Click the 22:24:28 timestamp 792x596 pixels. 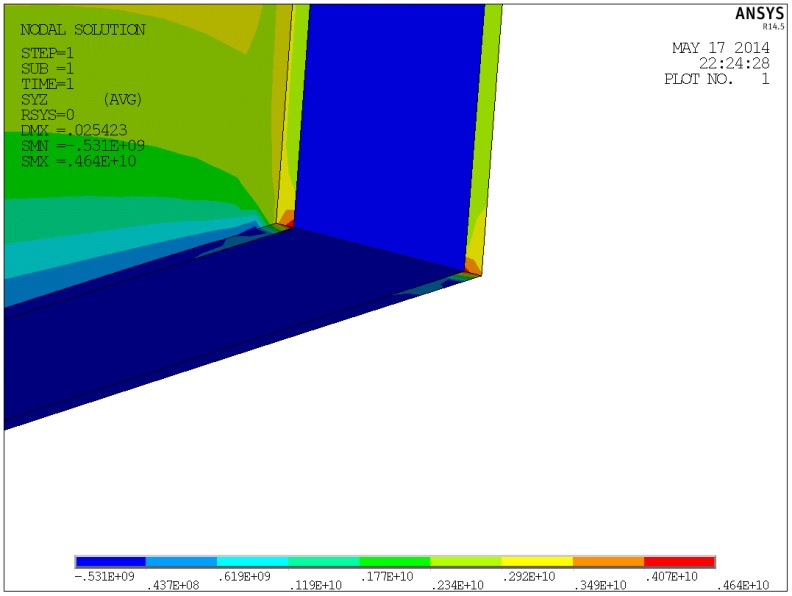tap(734, 63)
